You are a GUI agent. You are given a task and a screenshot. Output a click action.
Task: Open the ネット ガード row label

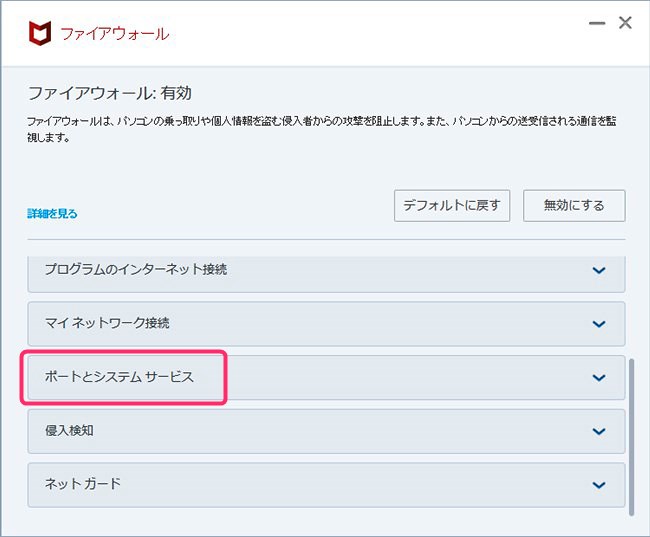click(x=82, y=484)
